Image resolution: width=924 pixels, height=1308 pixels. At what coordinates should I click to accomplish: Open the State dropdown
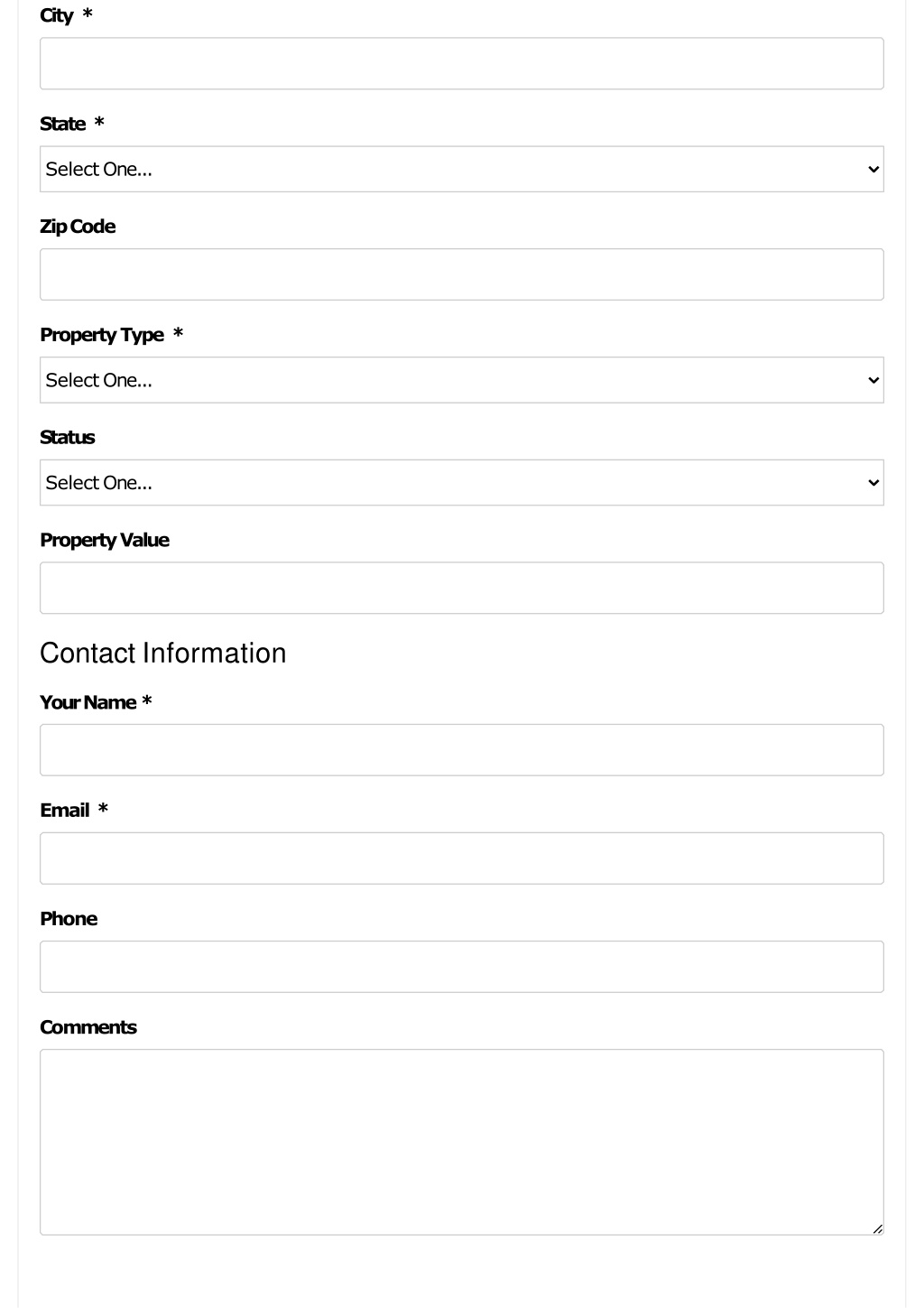click(461, 169)
